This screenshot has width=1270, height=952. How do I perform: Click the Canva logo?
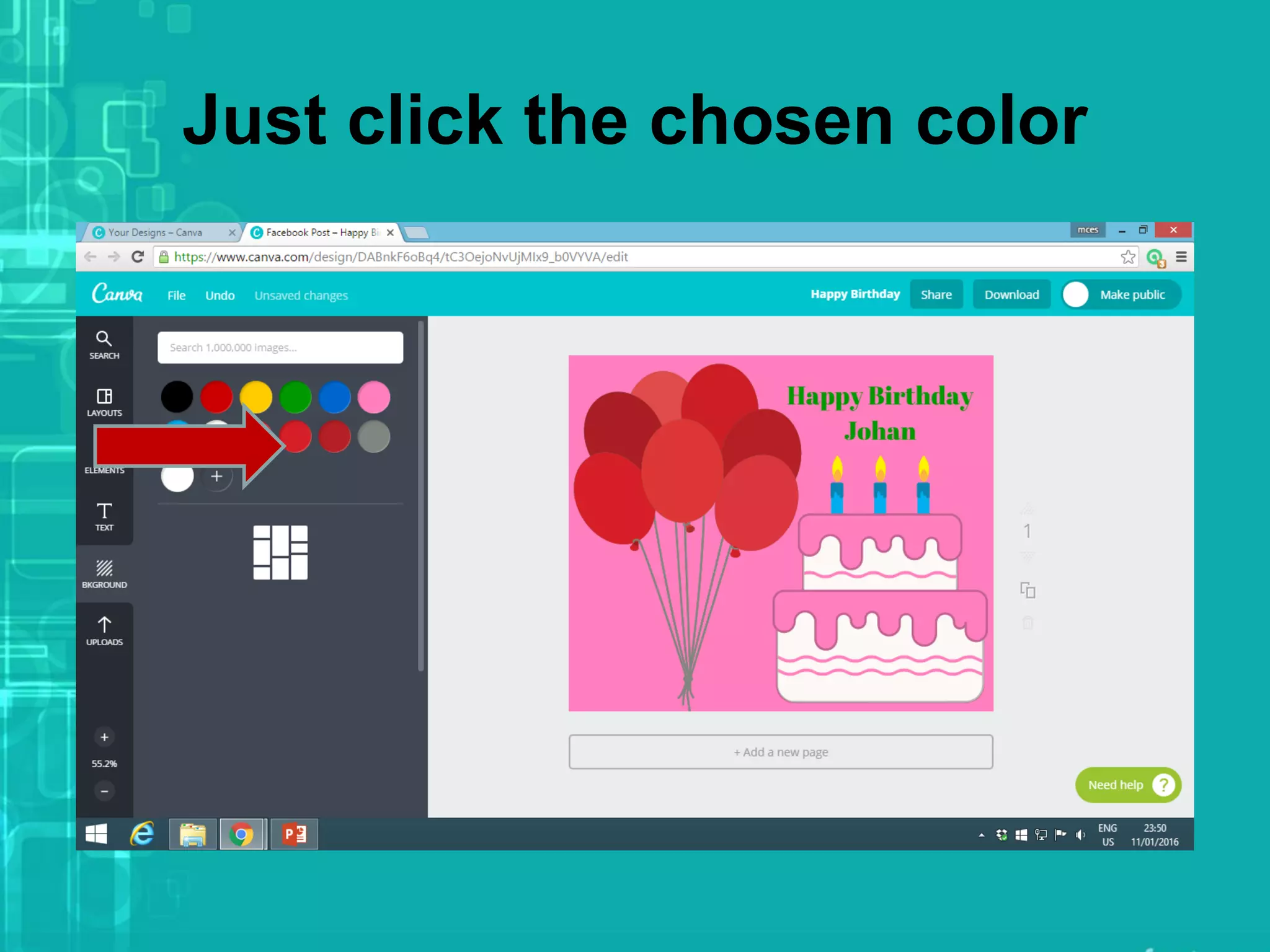(x=117, y=293)
